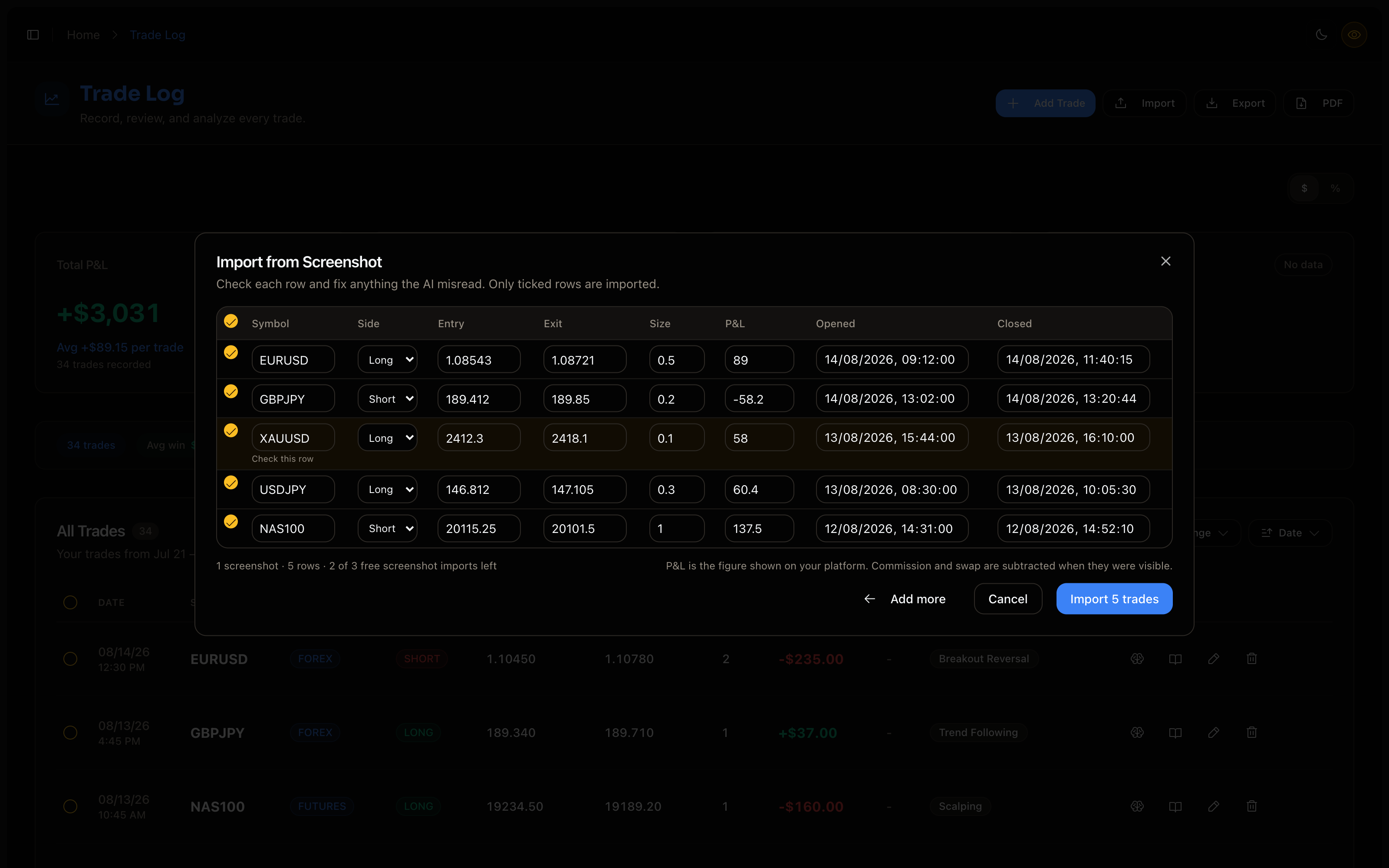Open journal book icon for NAS100 trade
This screenshot has width=1389, height=868.
pyautogui.click(x=1175, y=806)
